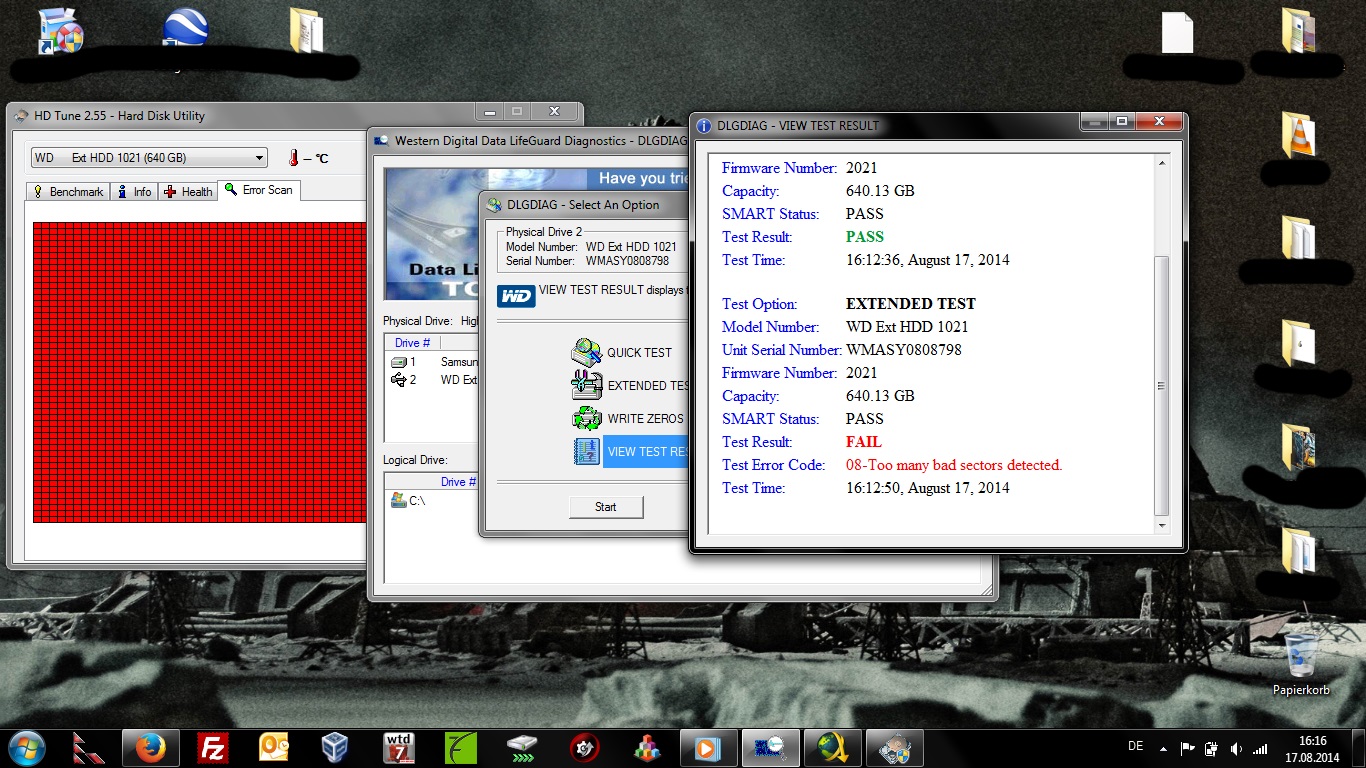The image size is (1366, 768).
Task: Open the volume control in tray
Action: [x=1236, y=748]
